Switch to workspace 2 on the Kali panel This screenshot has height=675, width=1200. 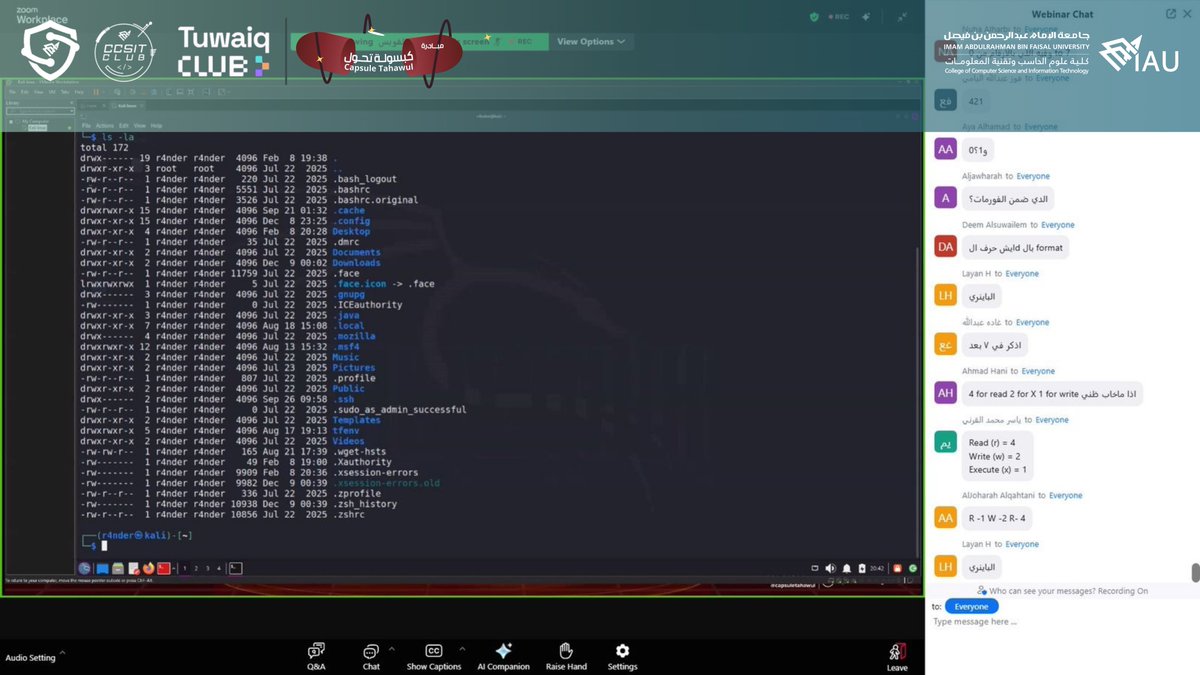pyautogui.click(x=196, y=567)
